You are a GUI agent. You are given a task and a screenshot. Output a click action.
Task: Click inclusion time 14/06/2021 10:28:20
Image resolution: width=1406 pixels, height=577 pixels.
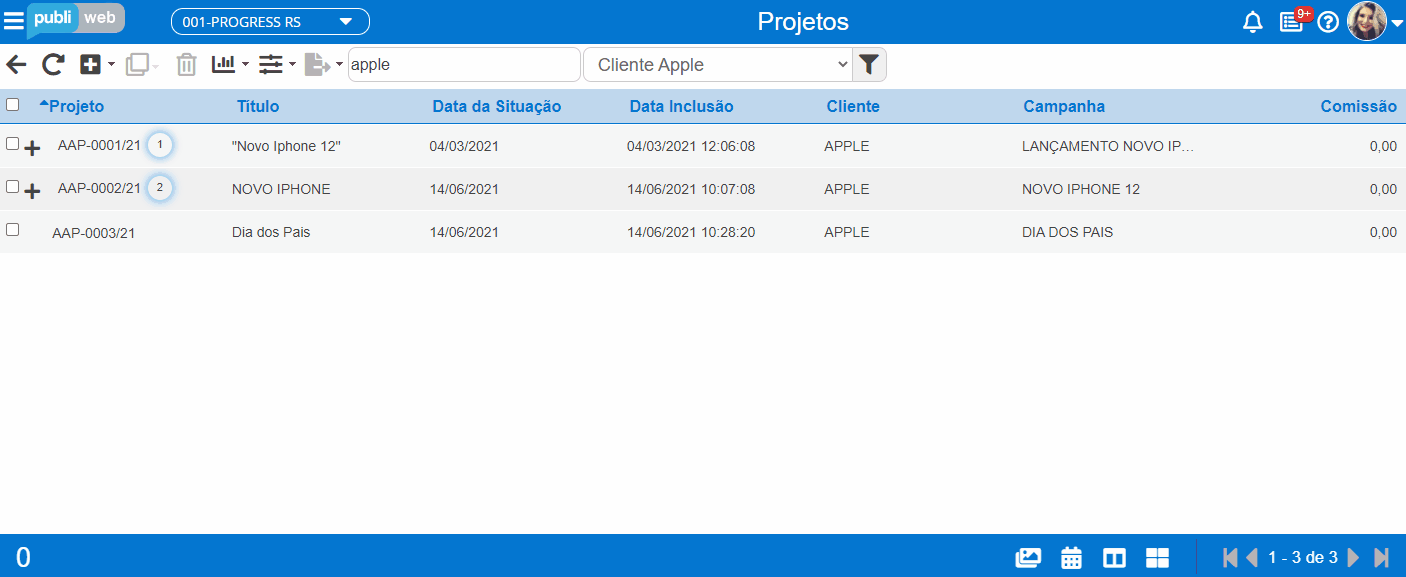691,232
